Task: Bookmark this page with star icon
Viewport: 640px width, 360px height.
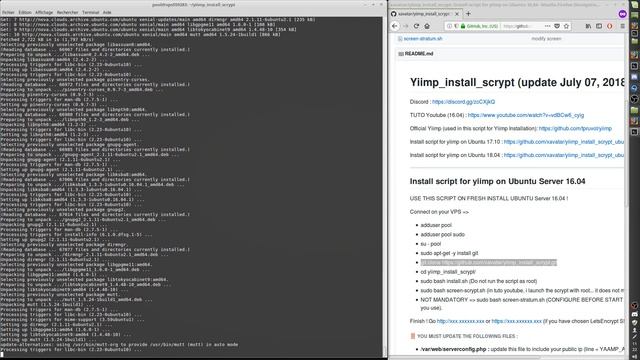Action: (x=566, y=26)
